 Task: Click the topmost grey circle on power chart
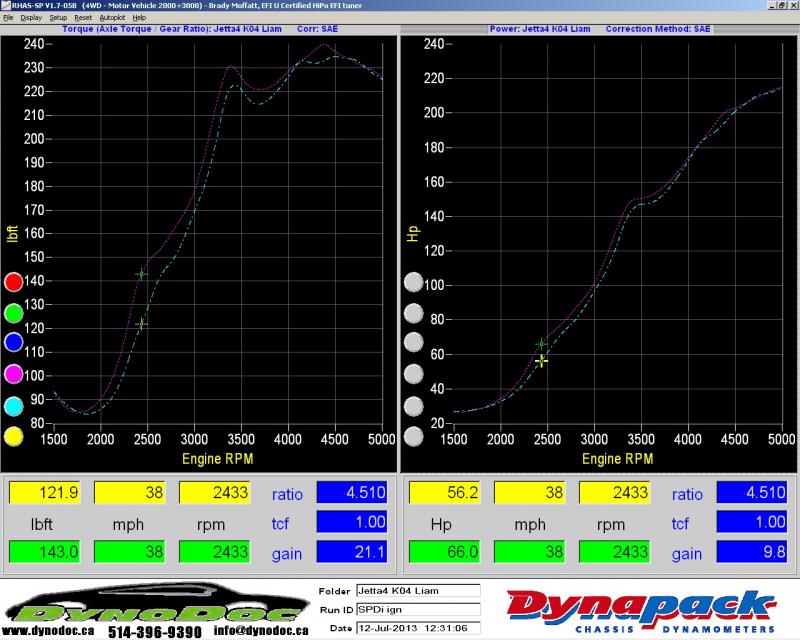(x=413, y=283)
